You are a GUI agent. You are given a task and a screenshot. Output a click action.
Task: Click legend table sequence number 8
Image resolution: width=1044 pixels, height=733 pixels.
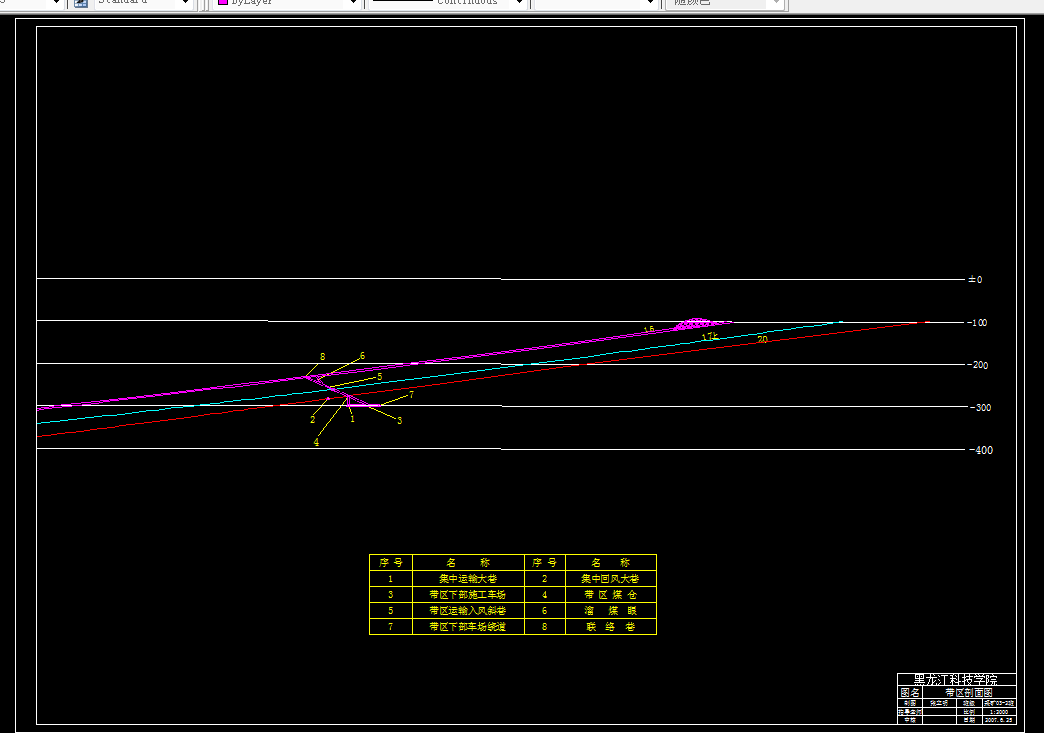545,626
